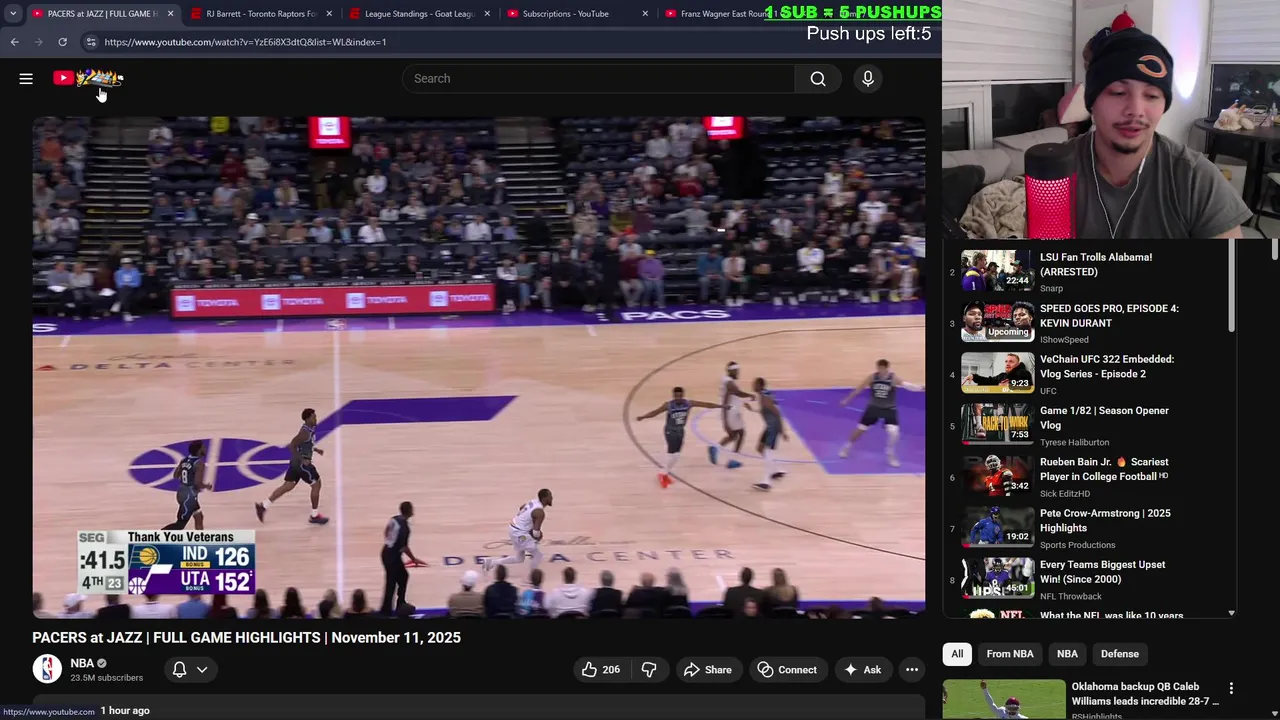This screenshot has height=720, width=1280.
Task: Close the League Standings tab
Action: pos(487,14)
